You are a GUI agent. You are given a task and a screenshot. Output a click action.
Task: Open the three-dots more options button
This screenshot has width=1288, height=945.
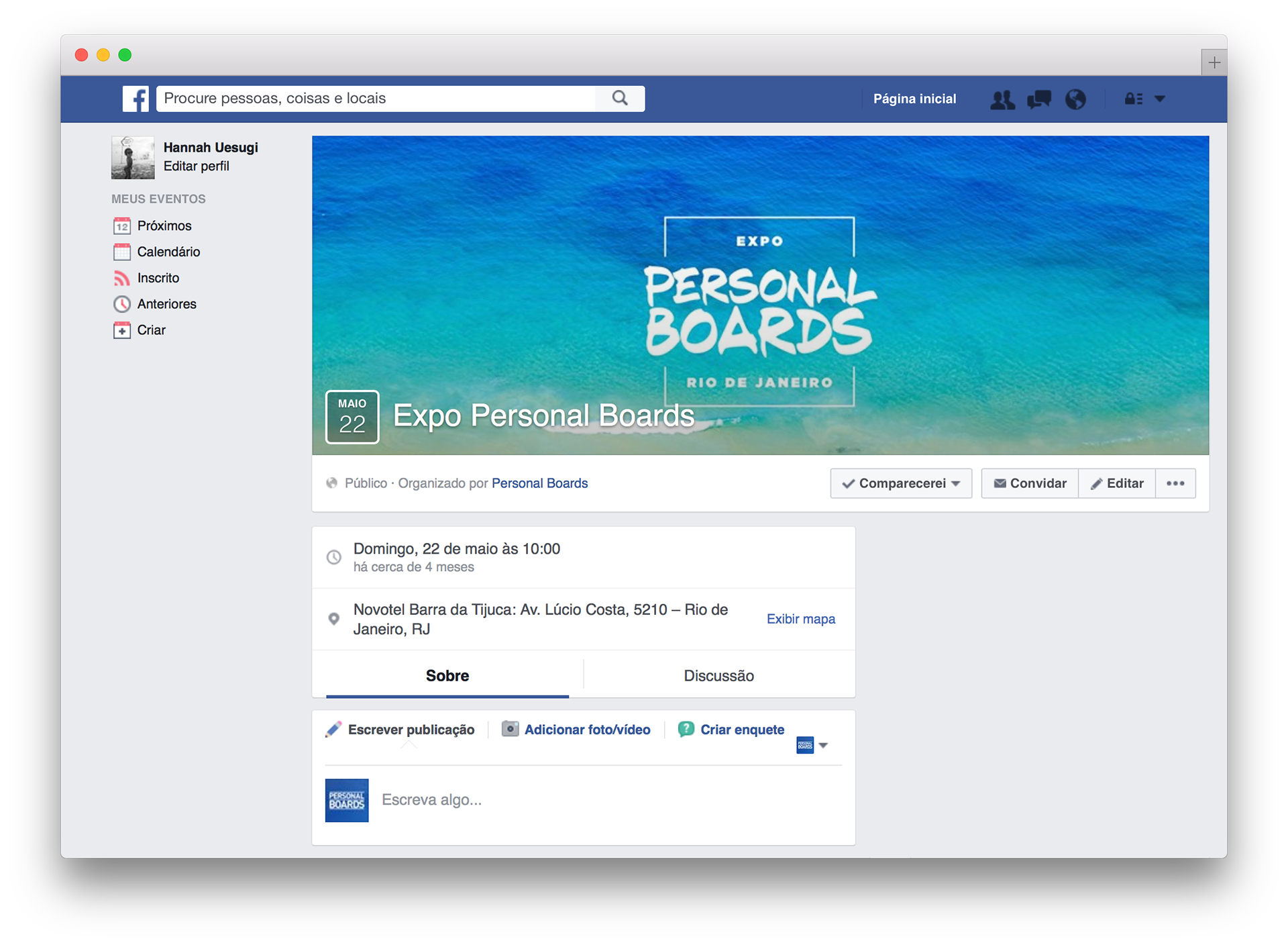pos(1175,483)
